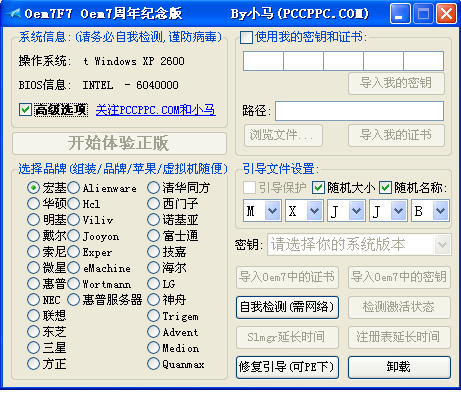Pick the eMachine brand option
461x393 pixels.
[x=73, y=268]
